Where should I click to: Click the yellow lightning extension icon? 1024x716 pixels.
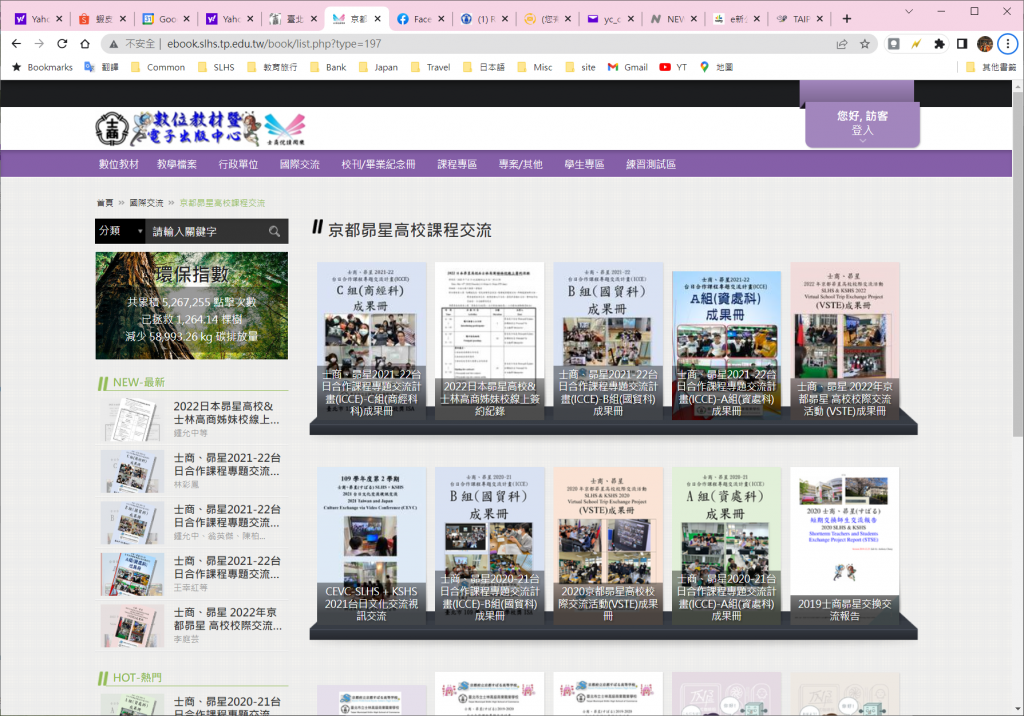pos(916,44)
